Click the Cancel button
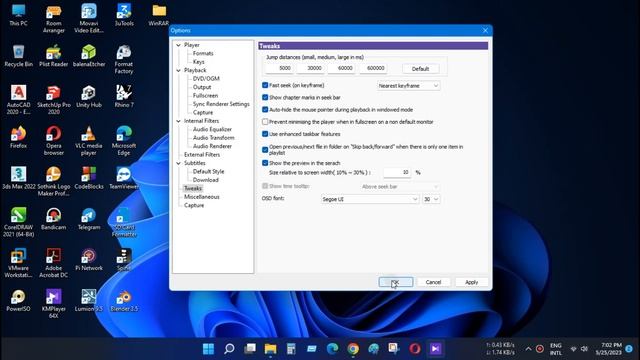The height and width of the screenshot is (360, 640). (x=433, y=282)
